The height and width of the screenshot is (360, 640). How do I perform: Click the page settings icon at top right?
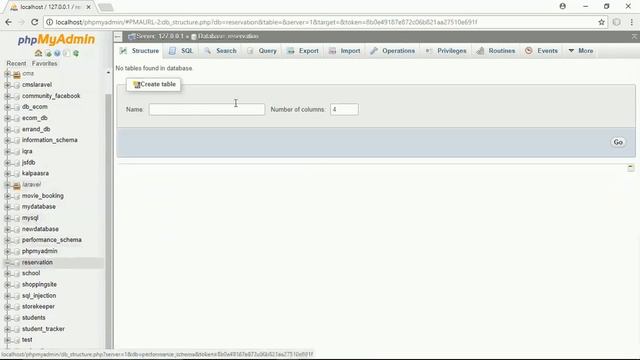(x=634, y=37)
